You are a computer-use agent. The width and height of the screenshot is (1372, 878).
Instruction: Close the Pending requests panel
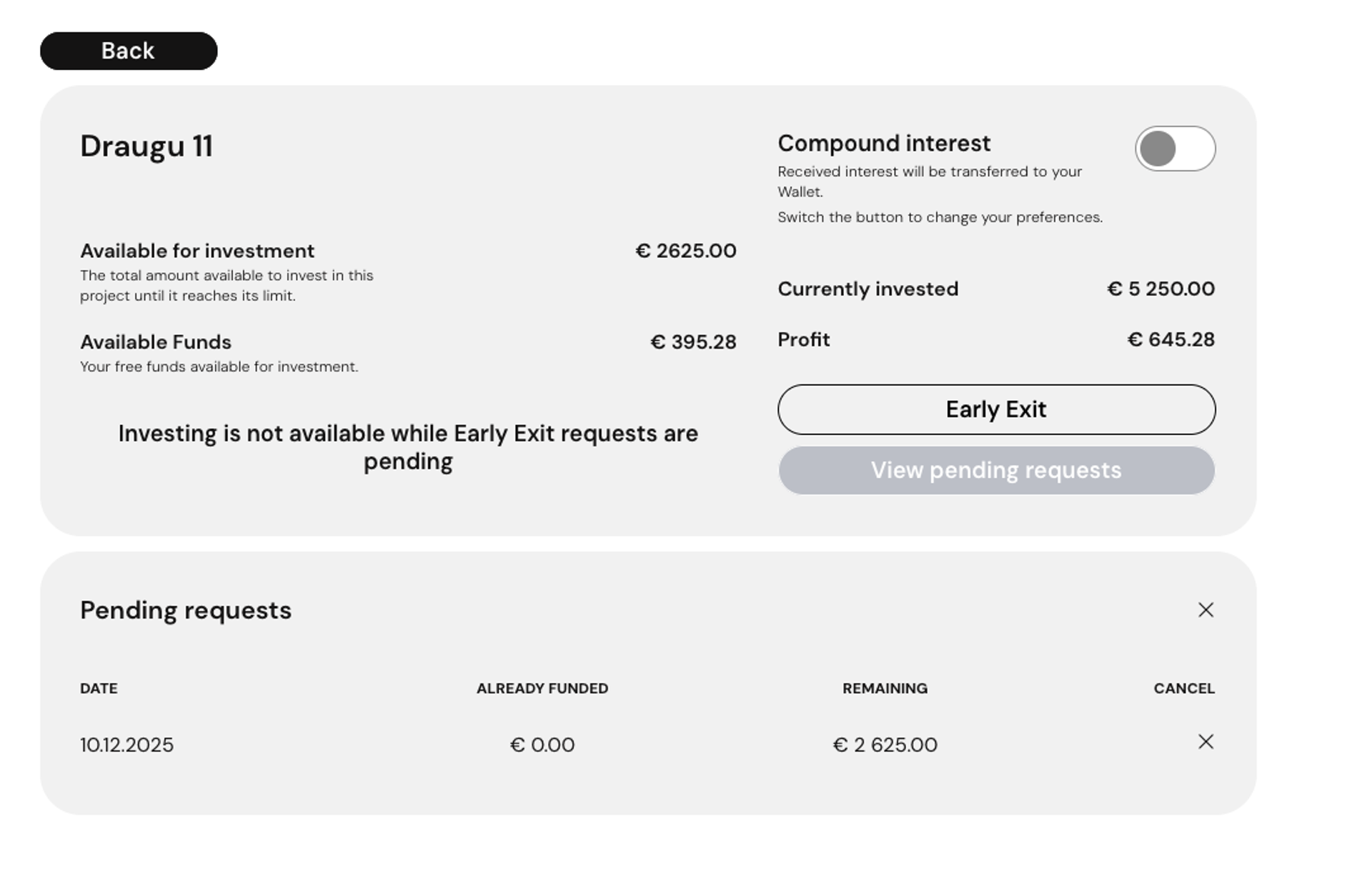pos(1206,610)
